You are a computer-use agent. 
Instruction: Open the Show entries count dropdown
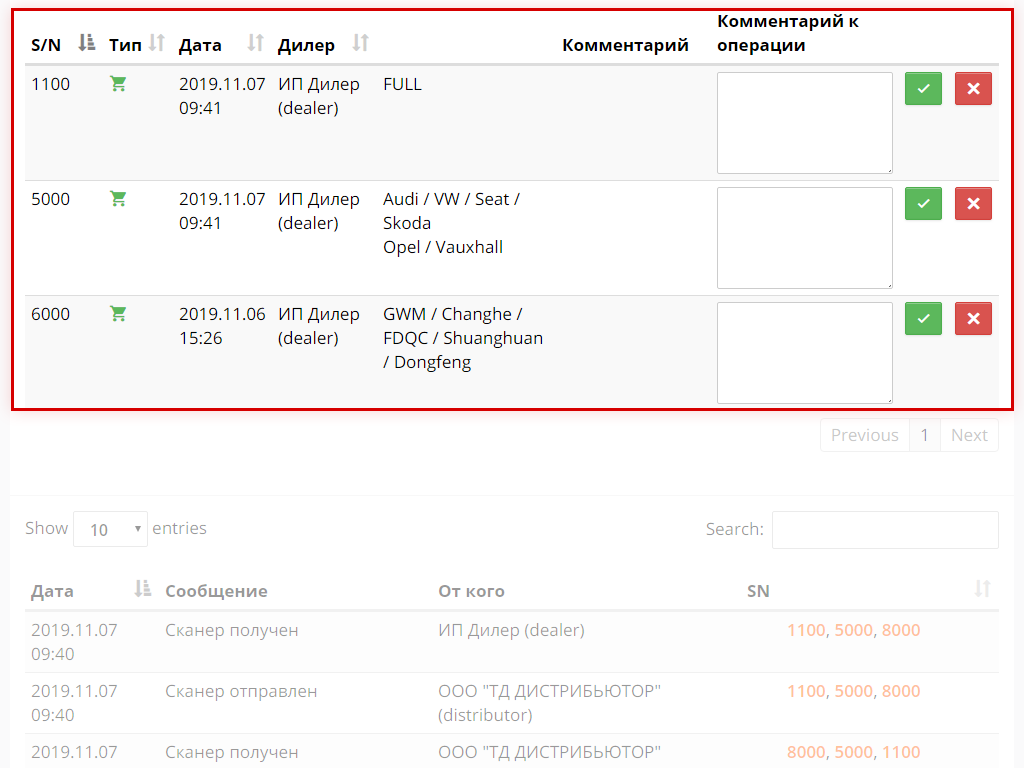(110, 529)
